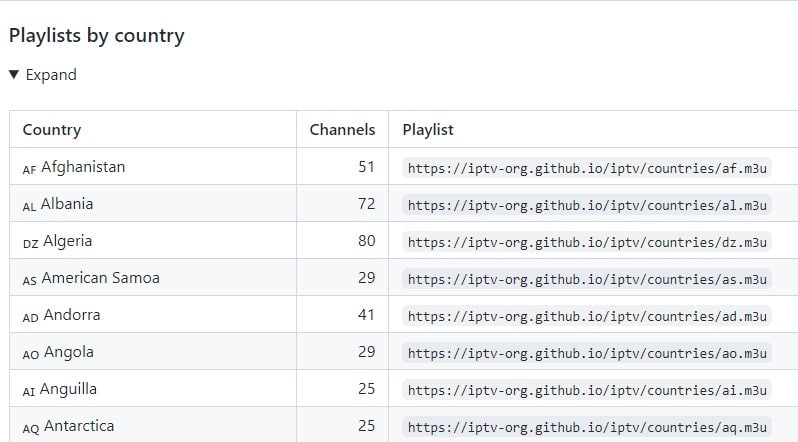Click the AL flag code for Albania

29,207
